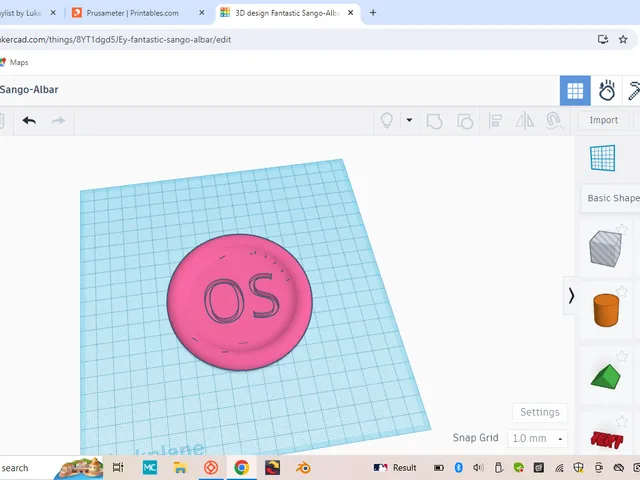Click the Cruise magnet tool icon
Screen dimensions: 640x480
553,121
